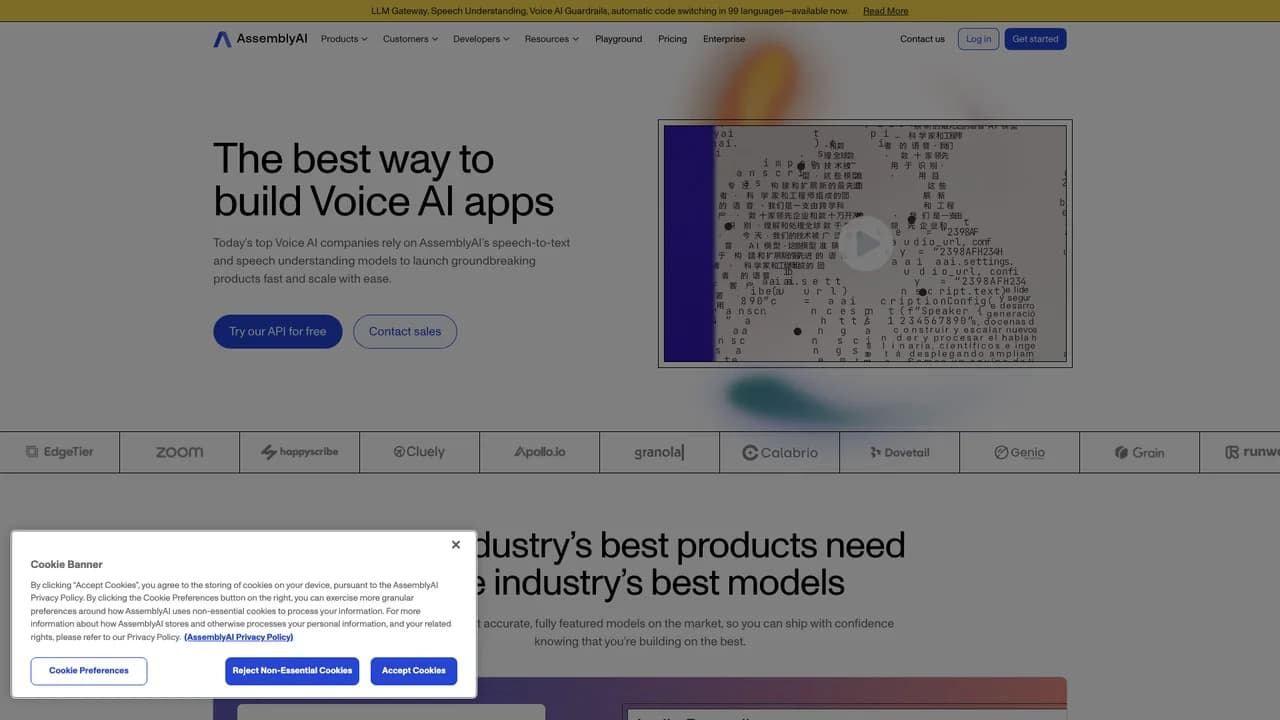Click the Cluely customer logo
The image size is (1280, 720).
tap(420, 452)
